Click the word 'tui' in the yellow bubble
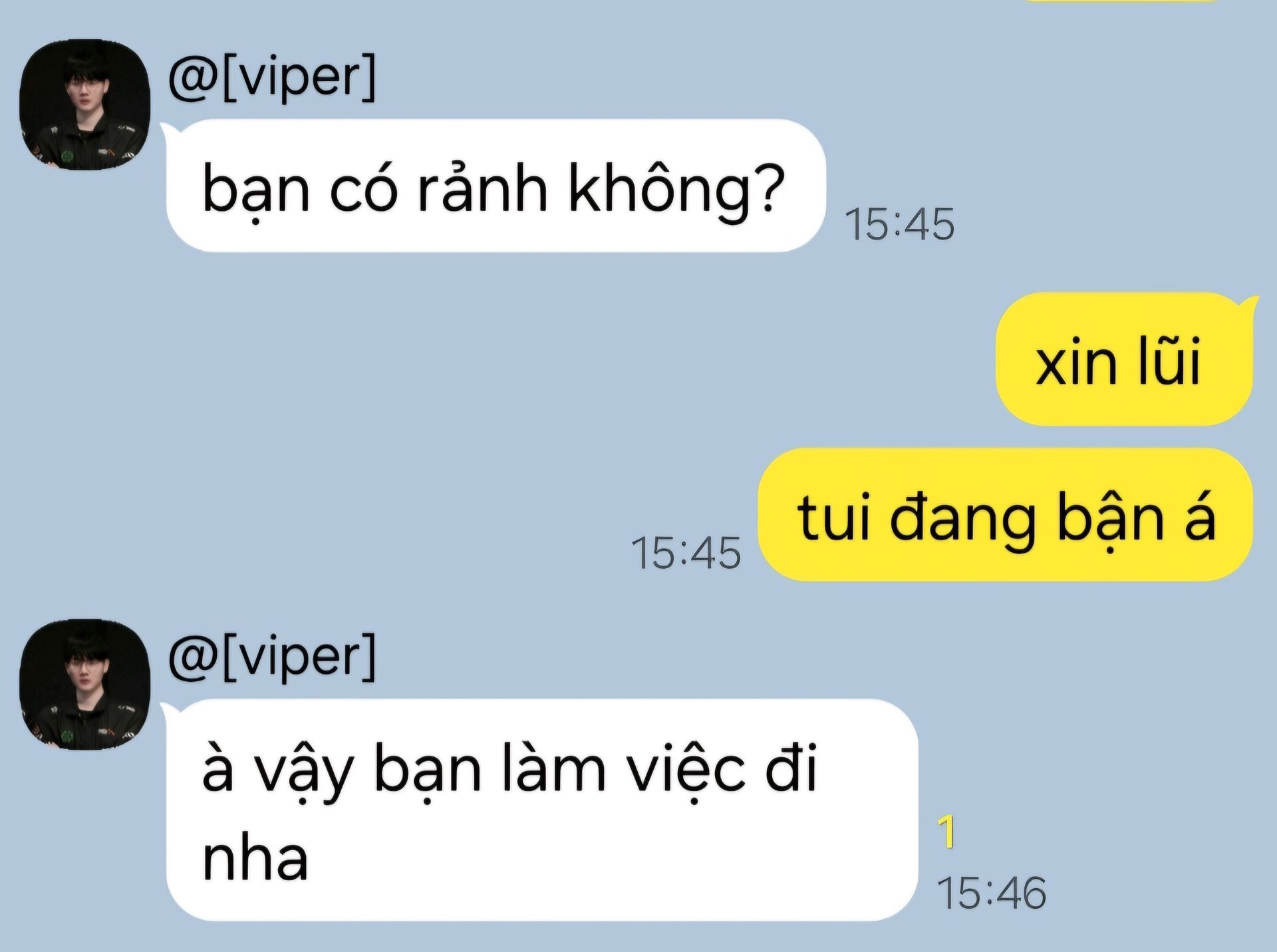 click(x=834, y=518)
